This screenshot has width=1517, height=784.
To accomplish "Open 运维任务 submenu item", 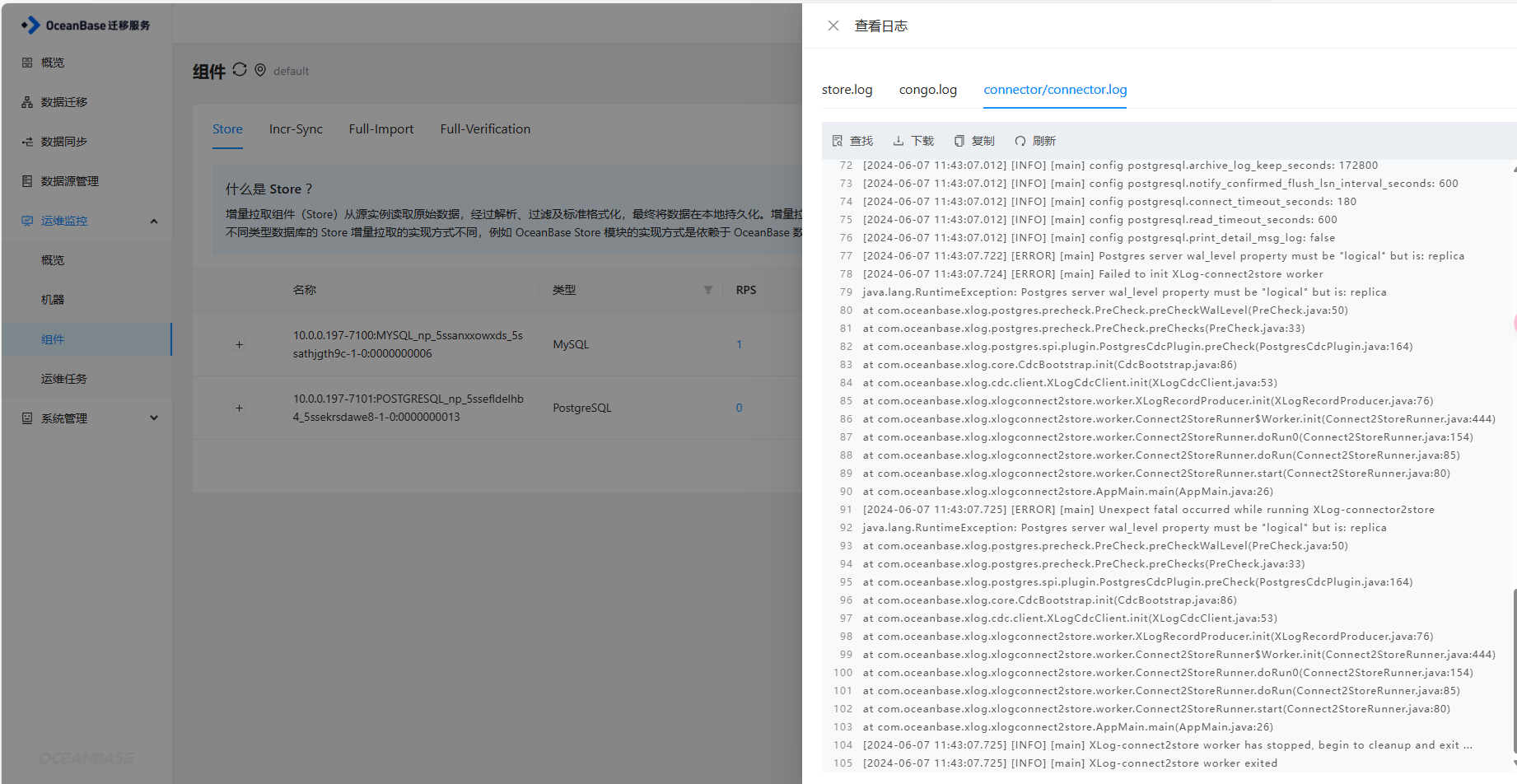I will click(x=64, y=379).
